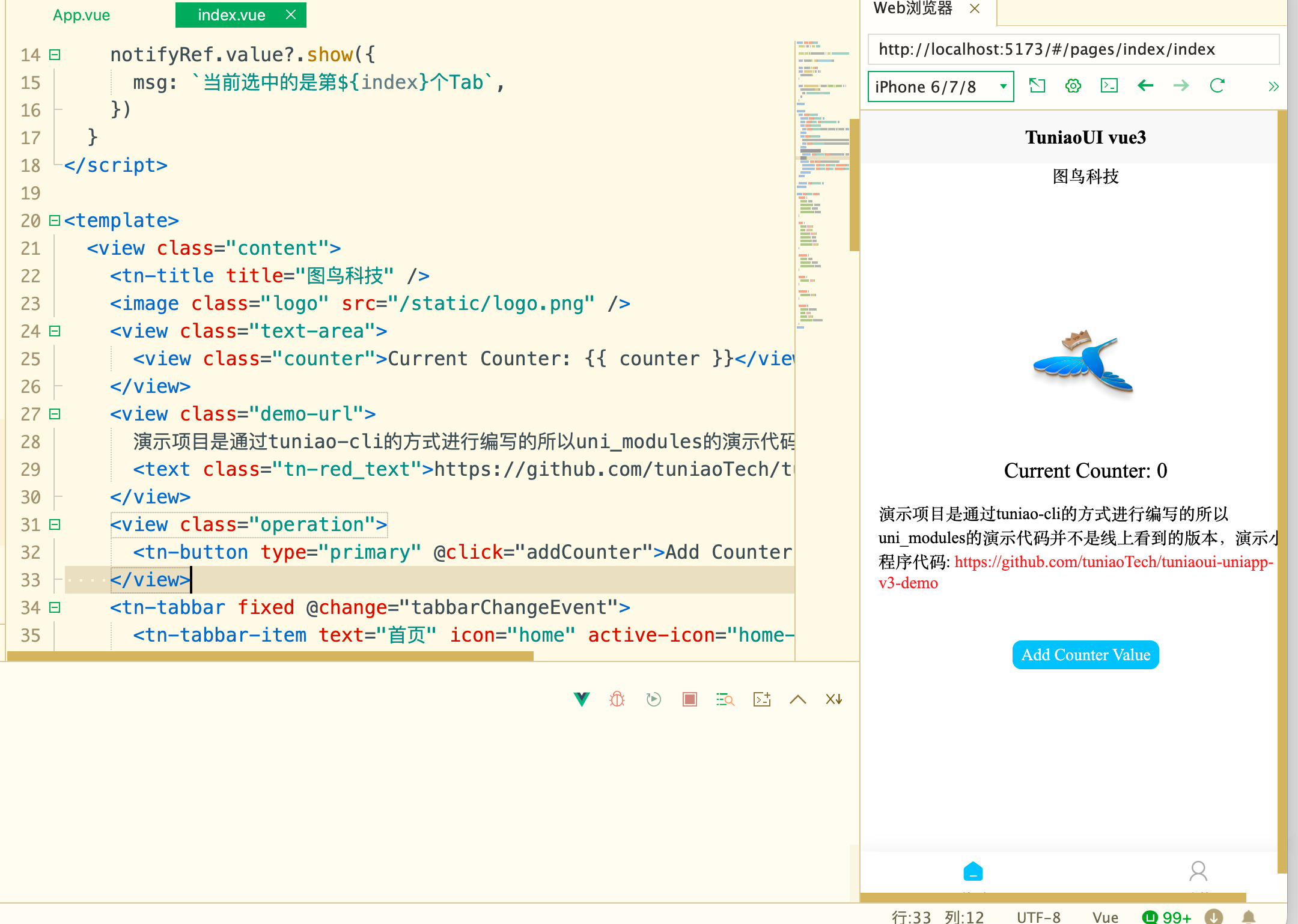Image resolution: width=1298 pixels, height=924 pixels.
Task: Click the horizontal scrollbar under the code editor
Action: tap(270, 657)
